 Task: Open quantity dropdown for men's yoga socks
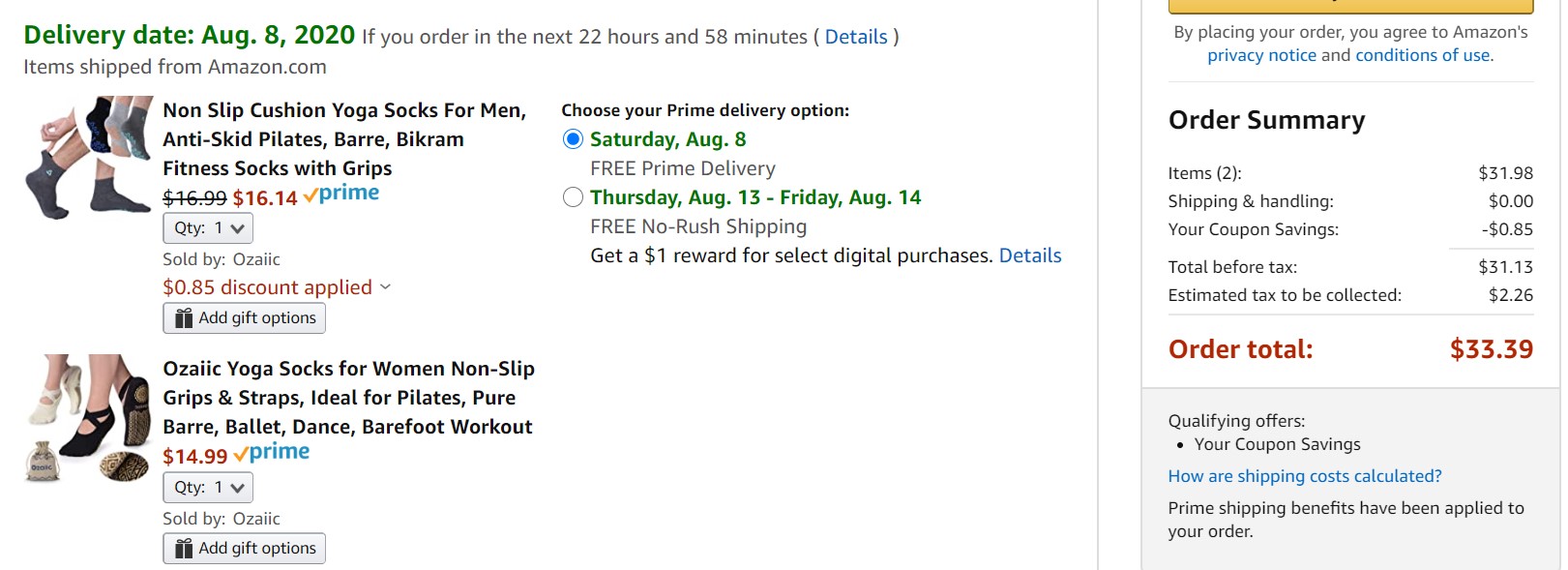208,228
